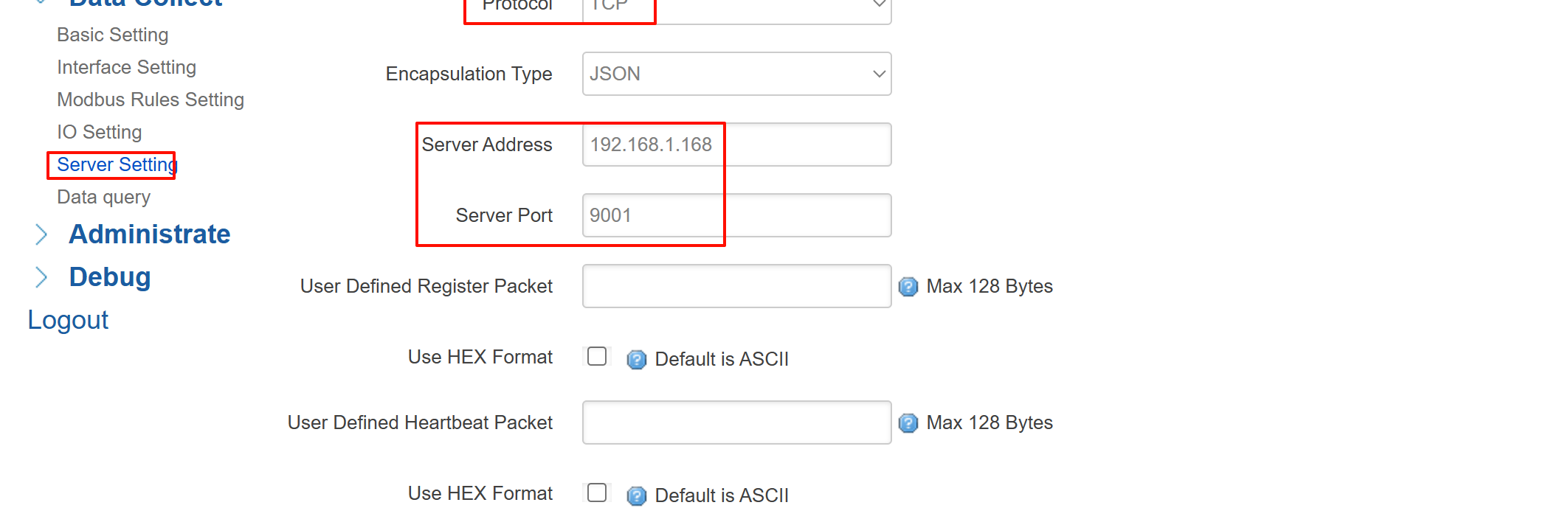Open Data query page
The image size is (1568, 522).
pos(104,197)
